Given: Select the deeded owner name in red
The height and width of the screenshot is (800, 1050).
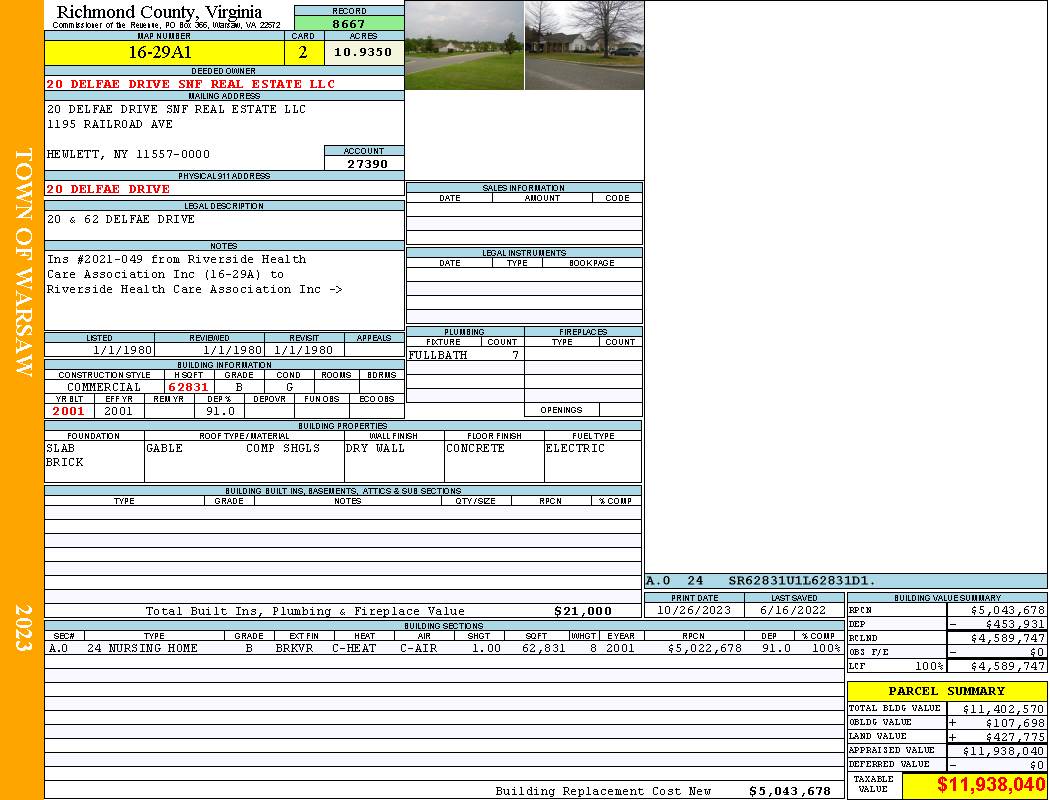Looking at the screenshot, I should coord(191,84).
